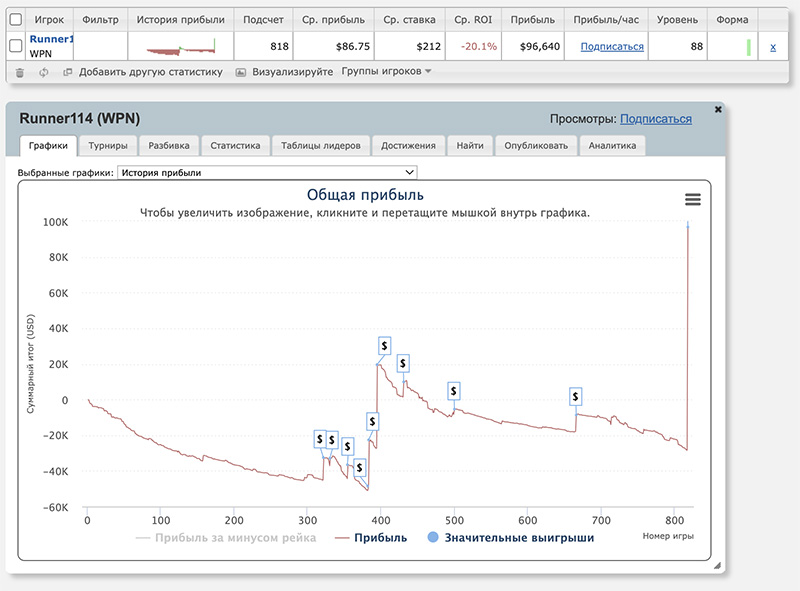This screenshot has width=800, height=591.
Task: Click the copy icon beside Добавить другую статистику
Action: [x=67, y=72]
